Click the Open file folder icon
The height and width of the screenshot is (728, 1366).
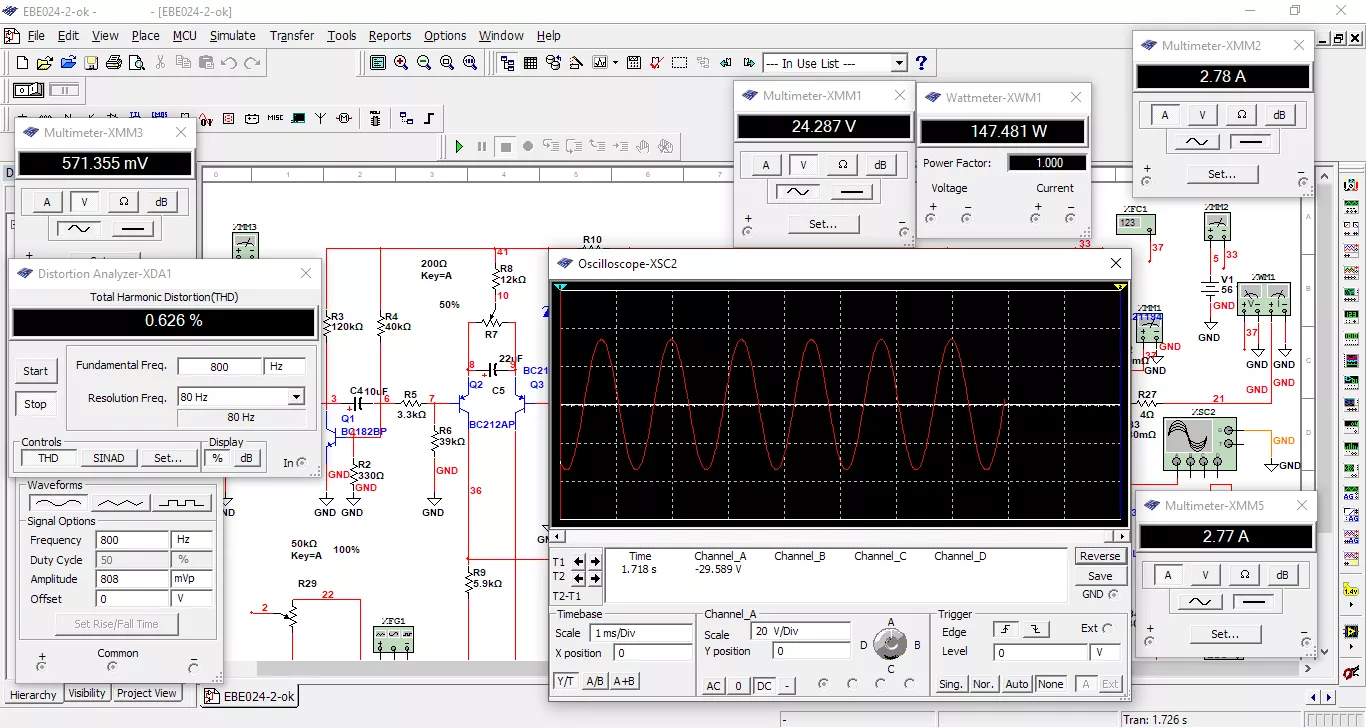pyautogui.click(x=45, y=63)
